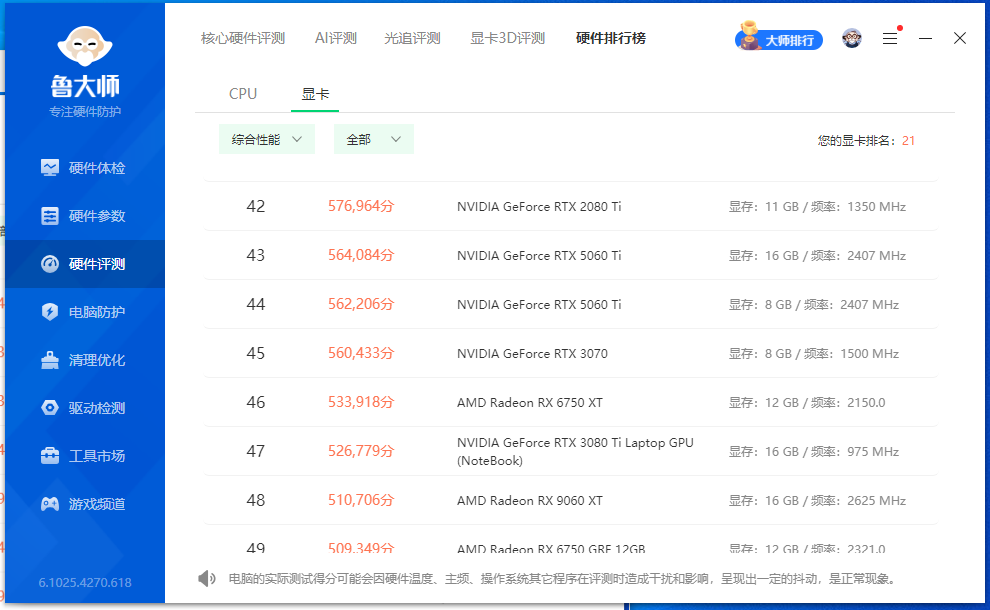
Task: Click the version number 6.1025.4270.618
Action: coord(85,582)
